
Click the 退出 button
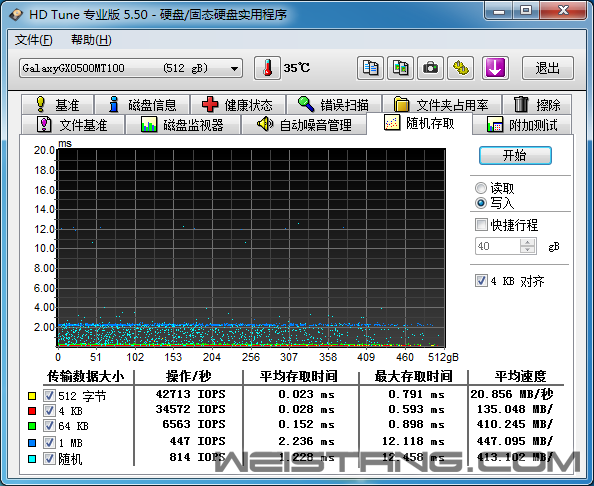pyautogui.click(x=548, y=68)
